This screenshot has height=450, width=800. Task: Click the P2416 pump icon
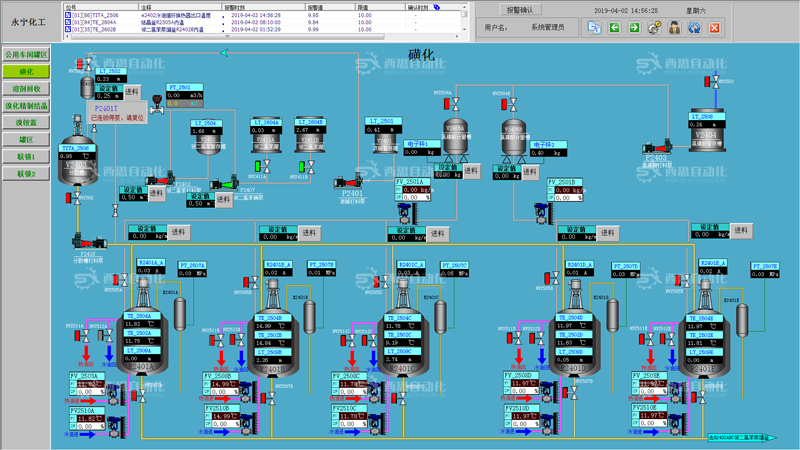point(90,242)
